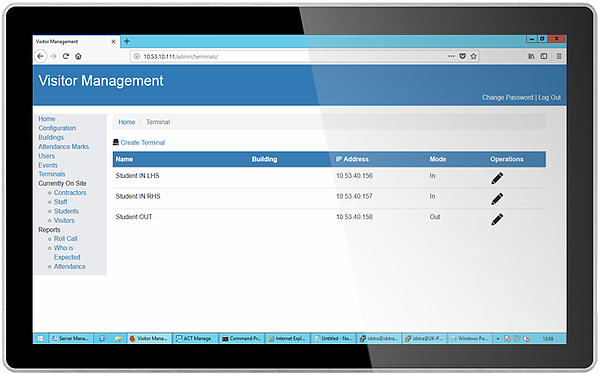600x374 pixels.
Task: Open the browser Library icon
Action: [x=532, y=56]
